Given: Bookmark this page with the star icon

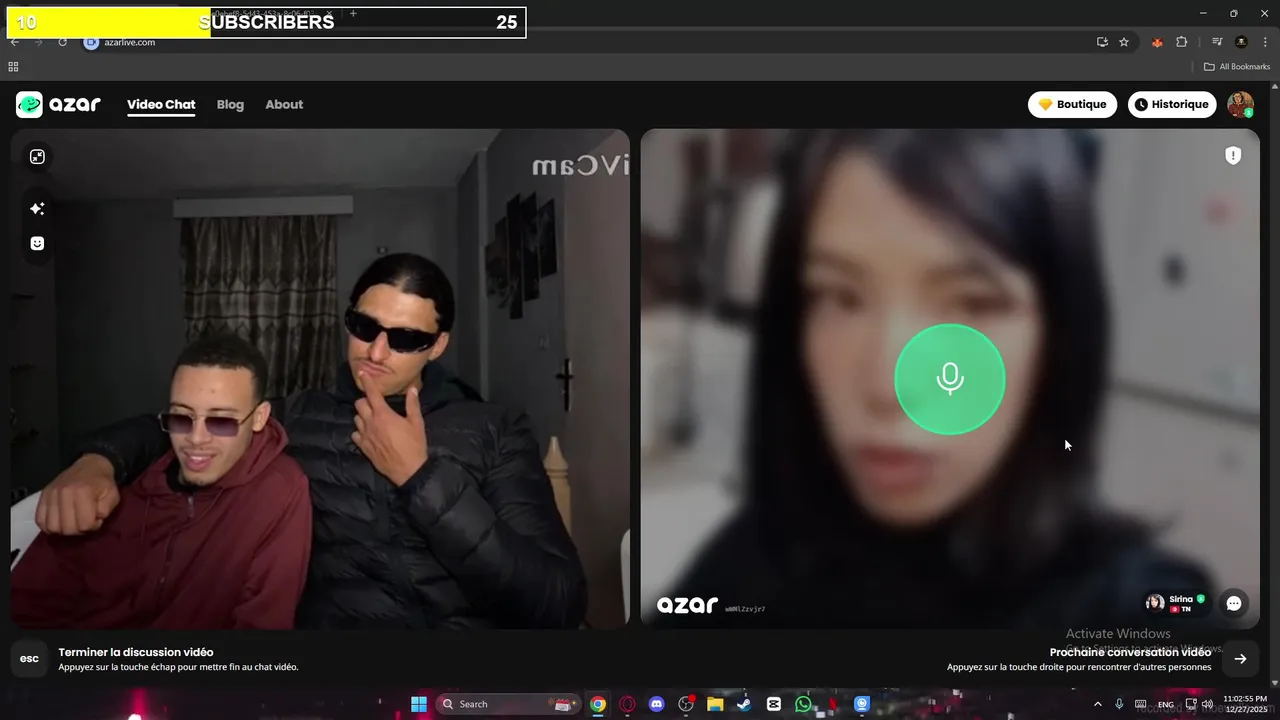Looking at the screenshot, I should click(1124, 42).
